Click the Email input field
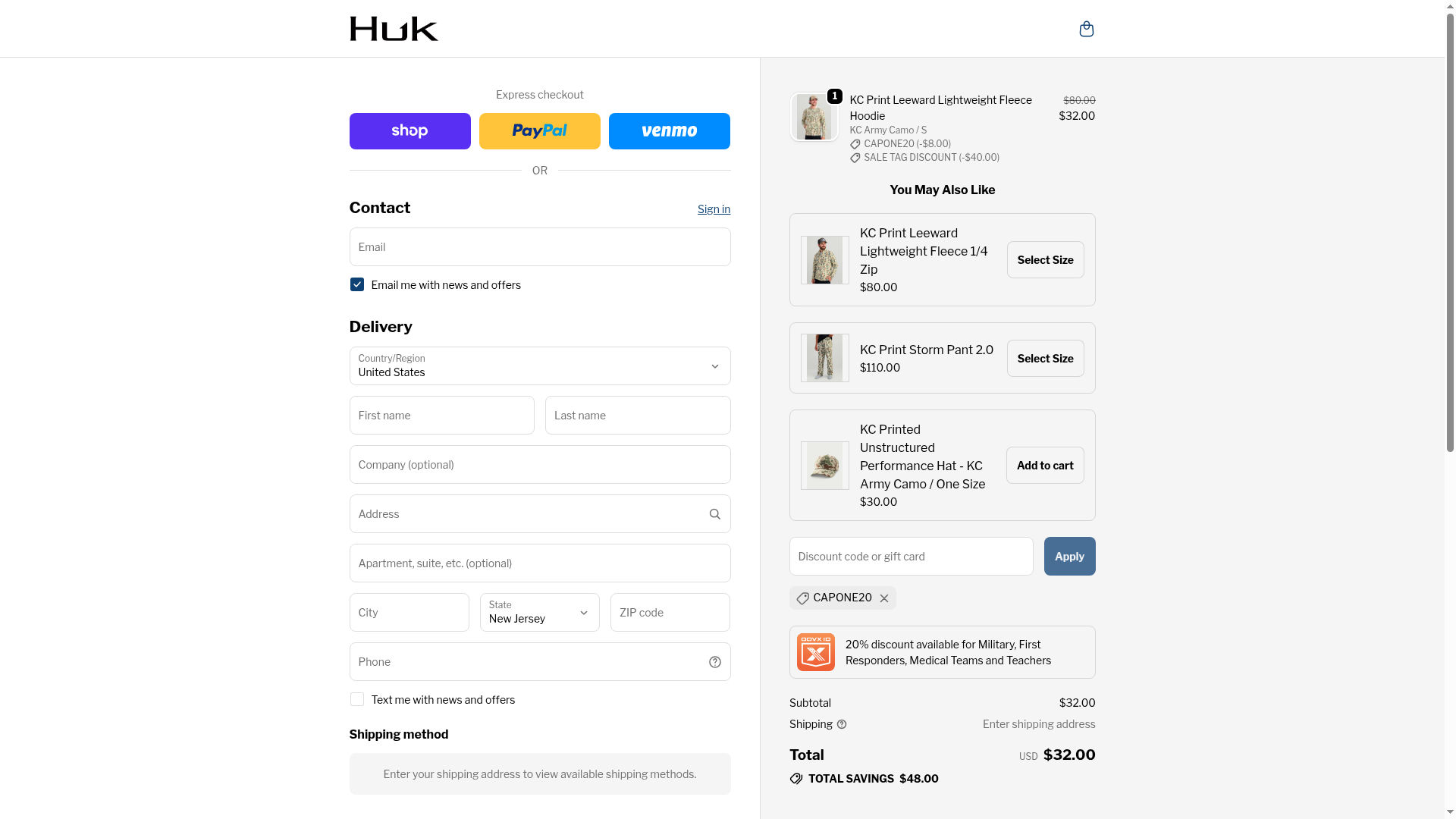Image resolution: width=1456 pixels, height=819 pixels. click(x=540, y=246)
